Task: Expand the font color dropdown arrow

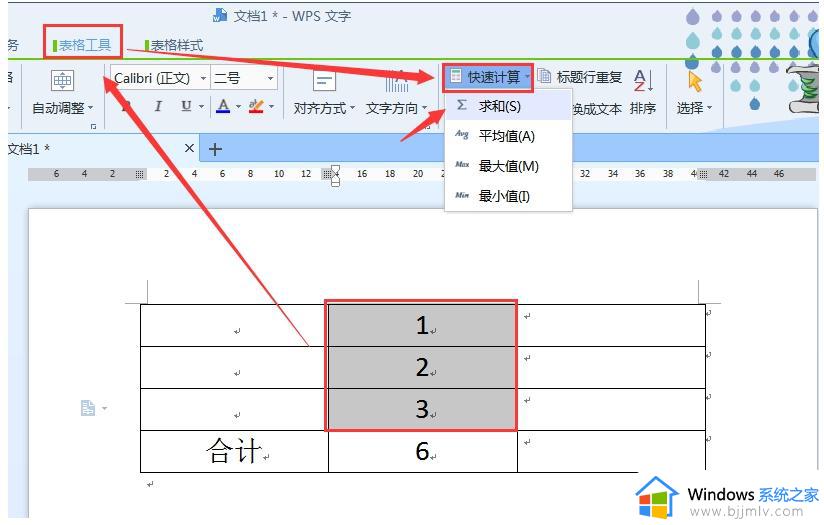Action: coord(238,107)
